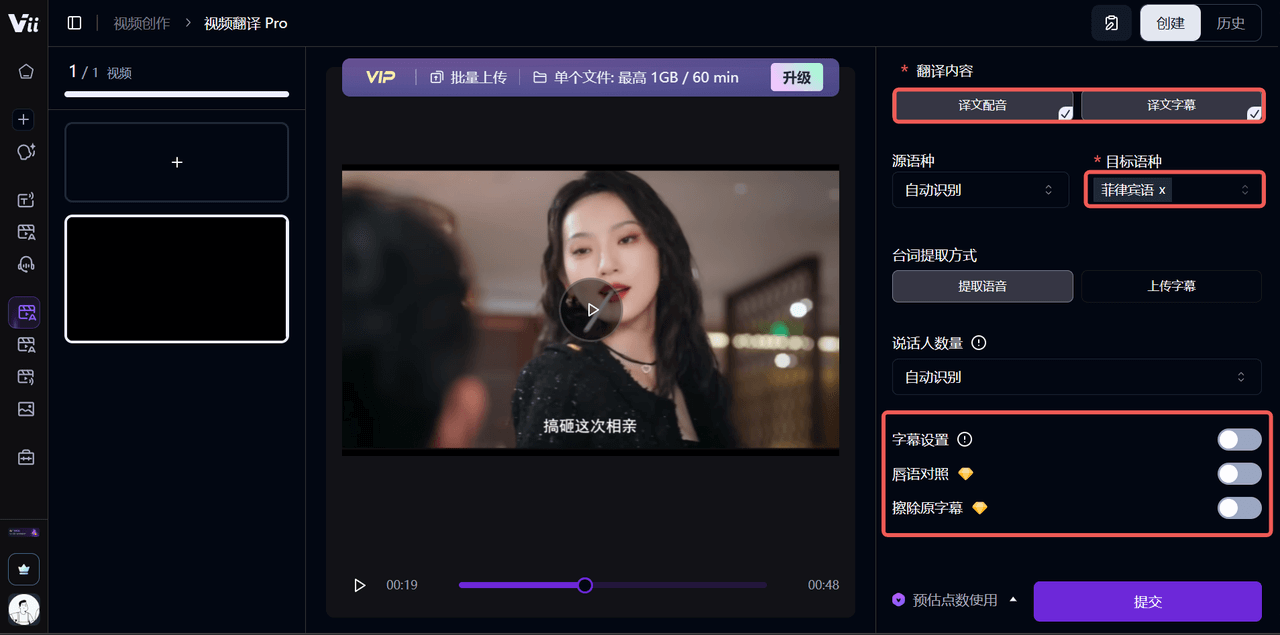Click the purple 提交 button
The image size is (1280, 635).
(1147, 601)
